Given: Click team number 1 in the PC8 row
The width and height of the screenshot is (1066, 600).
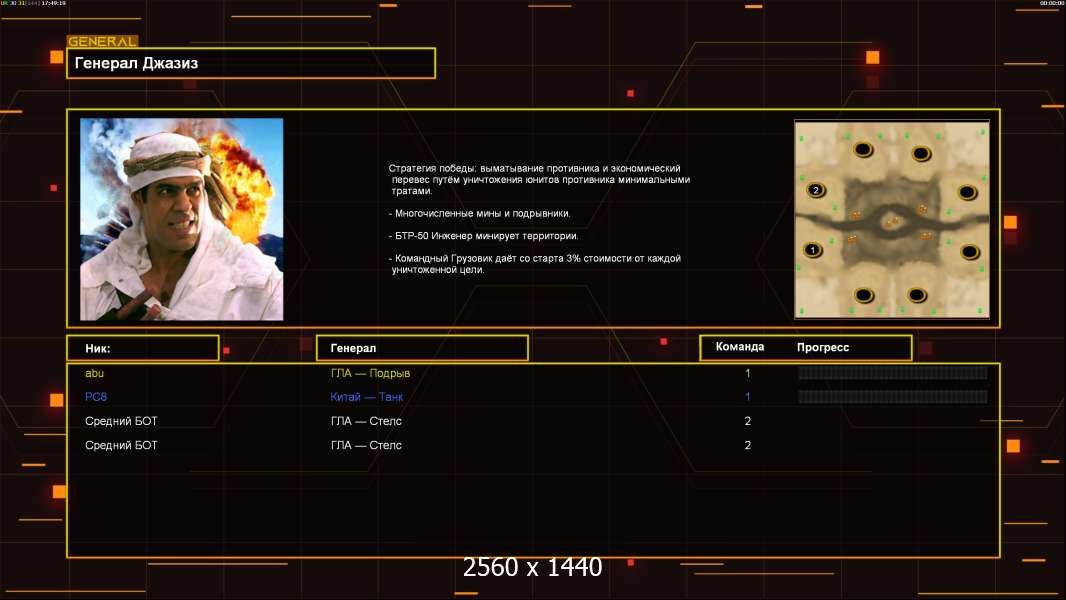Looking at the screenshot, I should [747, 397].
